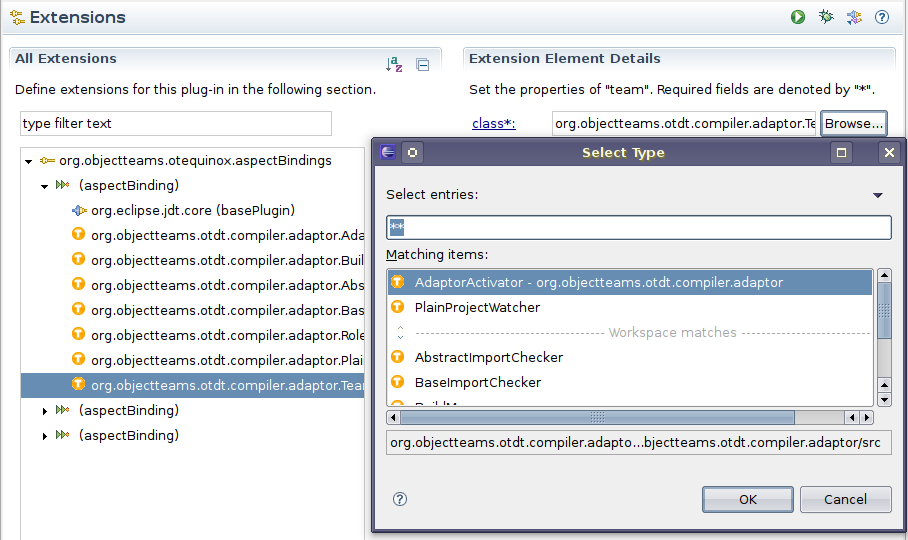Image resolution: width=908 pixels, height=540 pixels.
Task: Click the Export plug-in icon in header
Action: click(x=854, y=17)
